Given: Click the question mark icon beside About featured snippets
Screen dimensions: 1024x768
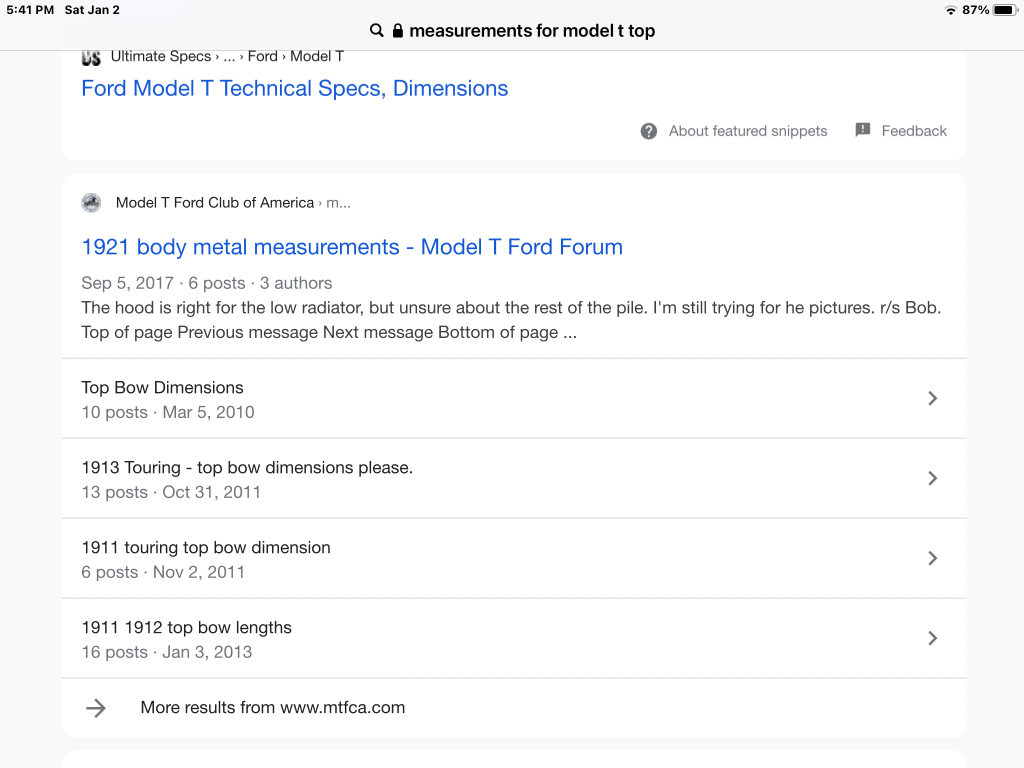Looking at the screenshot, I should tap(649, 131).
